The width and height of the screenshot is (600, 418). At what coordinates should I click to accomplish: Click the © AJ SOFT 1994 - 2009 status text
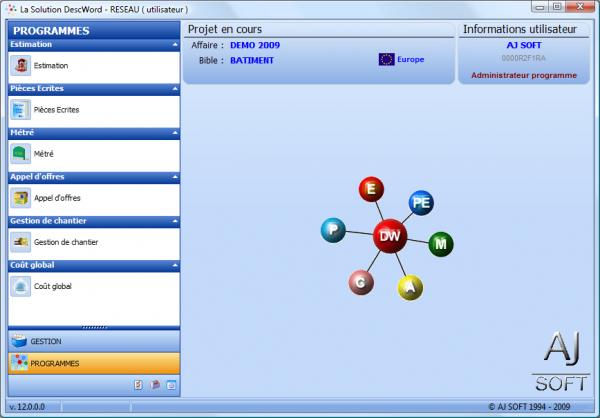[529, 407]
